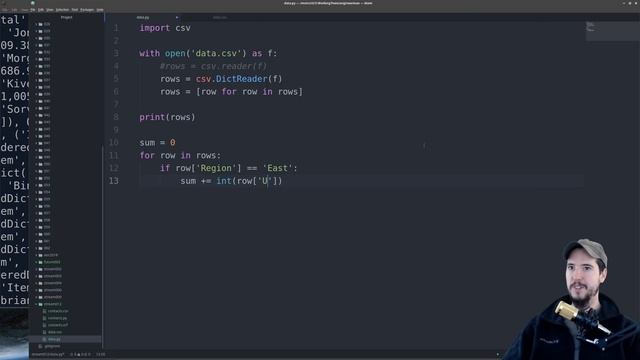
Task: Select data.py in the project tree
Action: [x=54, y=339]
